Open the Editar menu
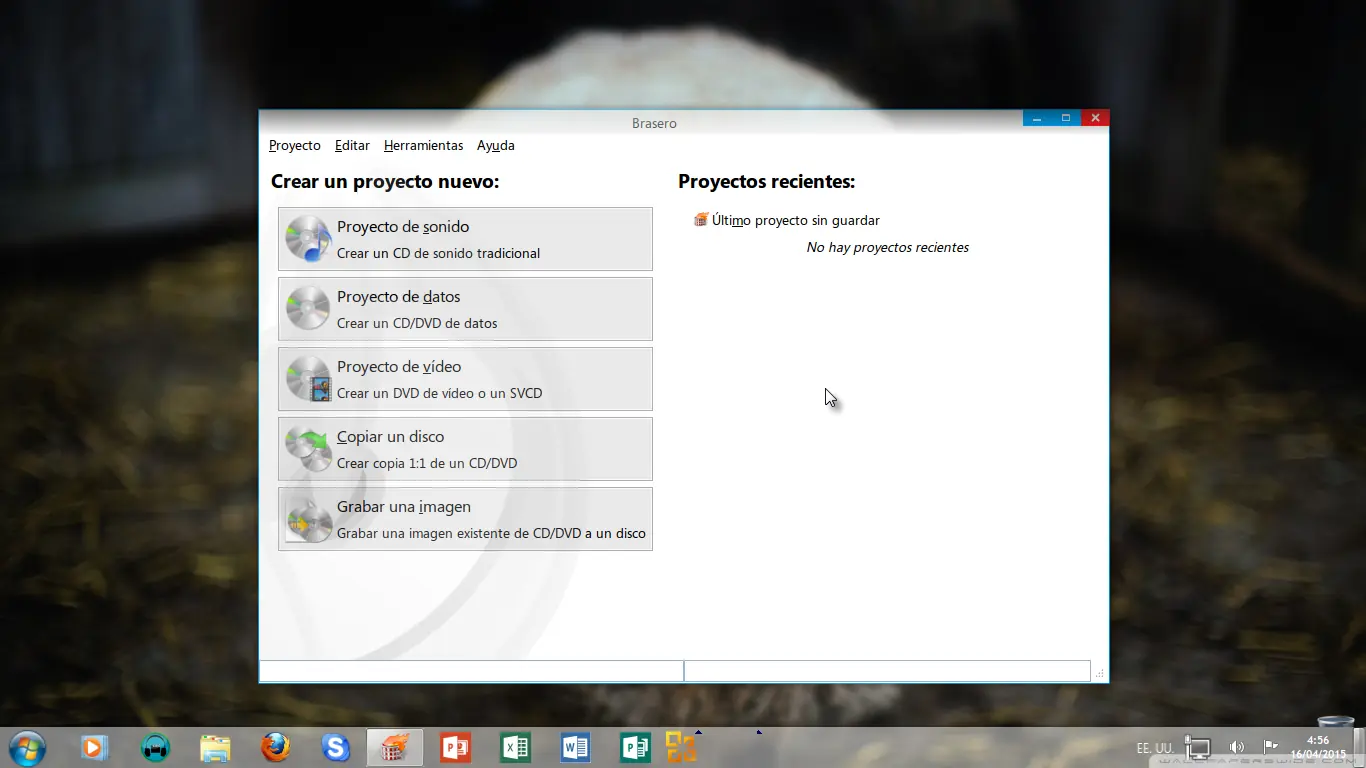Viewport: 1366px width, 768px height. pyautogui.click(x=352, y=146)
